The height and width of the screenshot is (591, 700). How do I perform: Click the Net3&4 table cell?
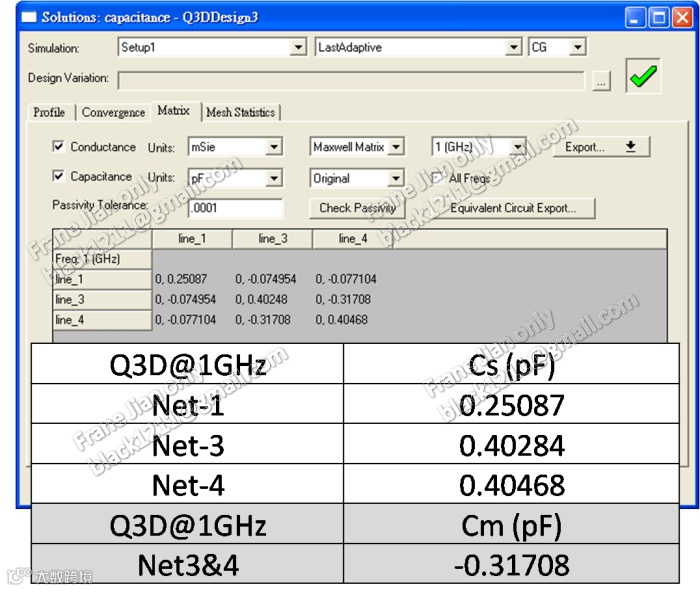188,564
